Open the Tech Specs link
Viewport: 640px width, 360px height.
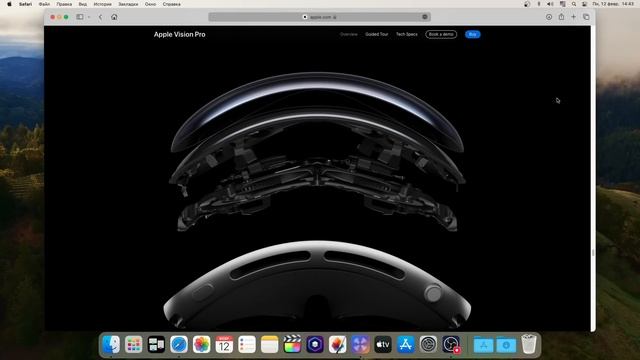pyautogui.click(x=407, y=34)
